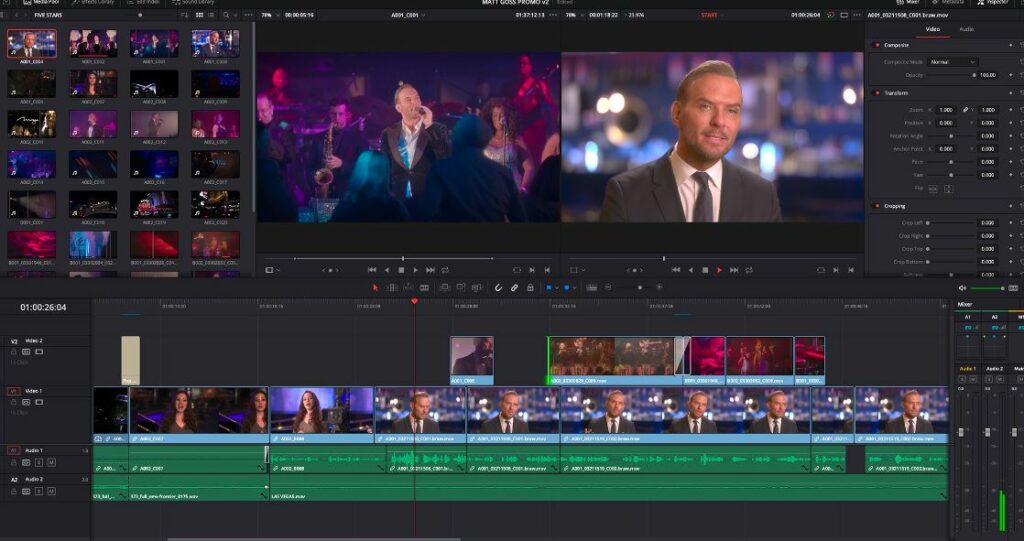Click the Overwrite Clip toolbar icon
This screenshot has width=1024, height=541.
[x=461, y=287]
